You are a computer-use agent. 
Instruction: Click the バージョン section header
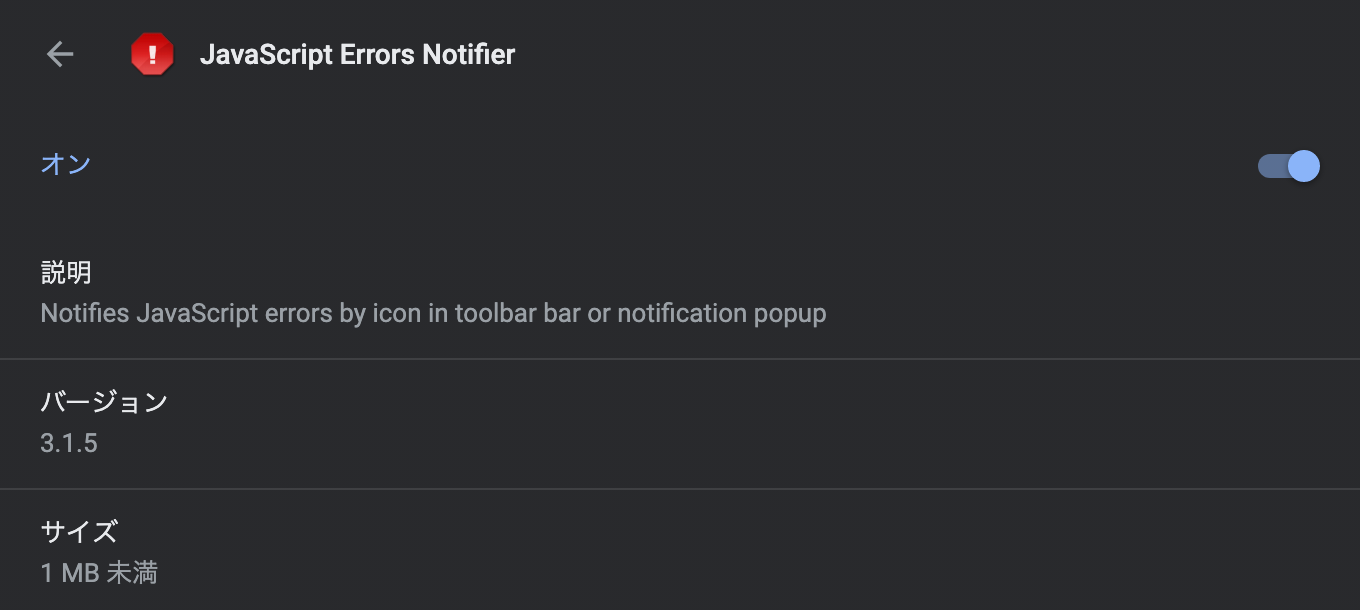[104, 401]
